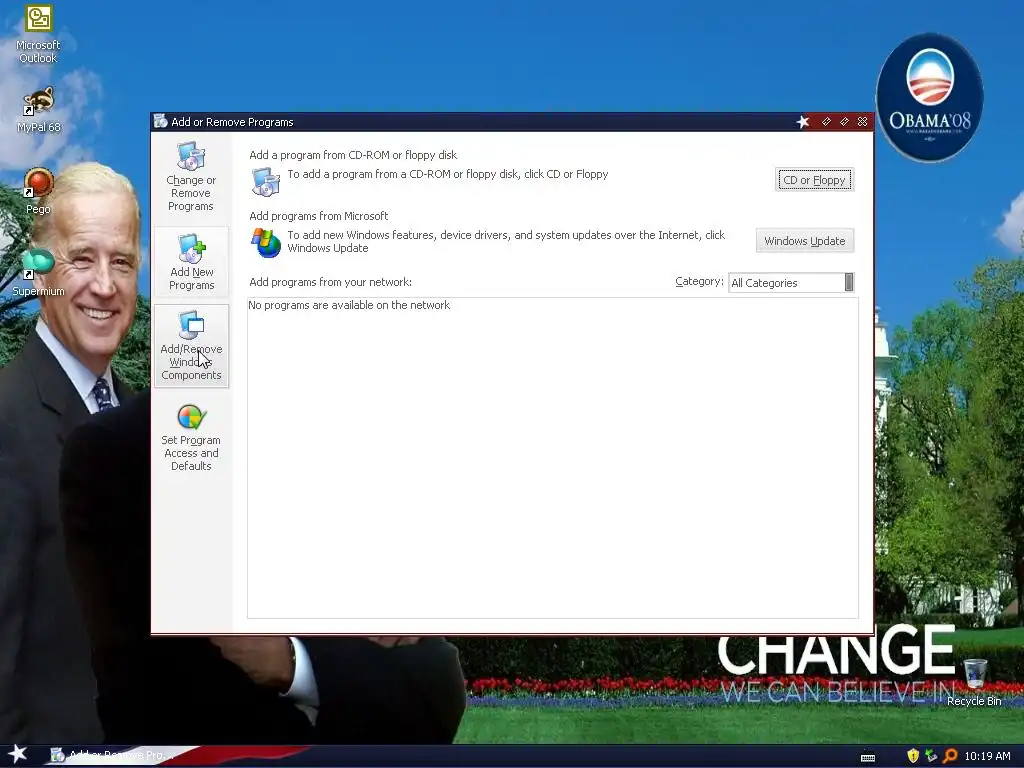
Task: Select the Supermium desktop shortcut
Action: [x=38, y=273]
